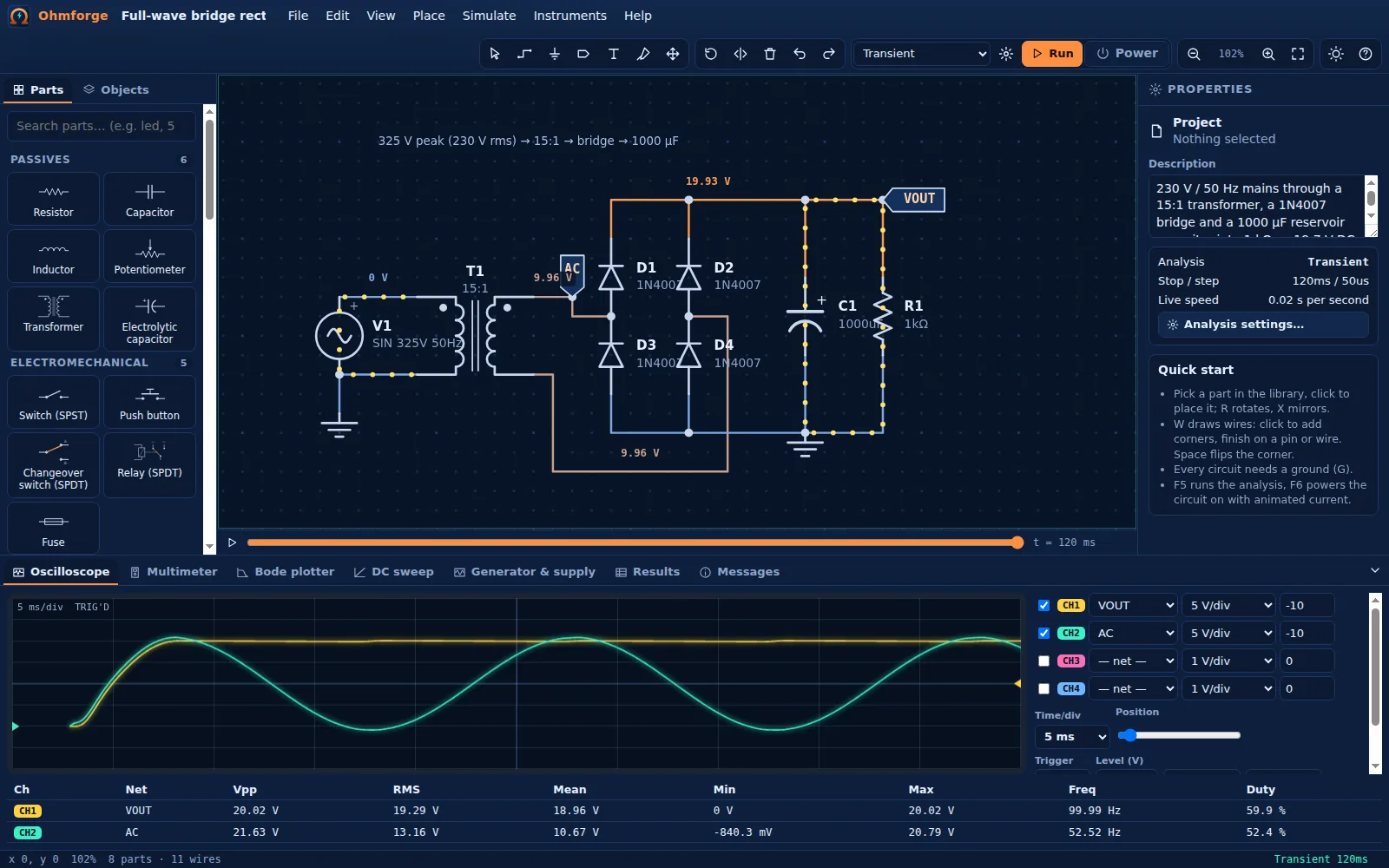Screen dimensions: 1389x868
Task: Open CH2 net dropdown showing AC
Action: pyautogui.click(x=1134, y=634)
